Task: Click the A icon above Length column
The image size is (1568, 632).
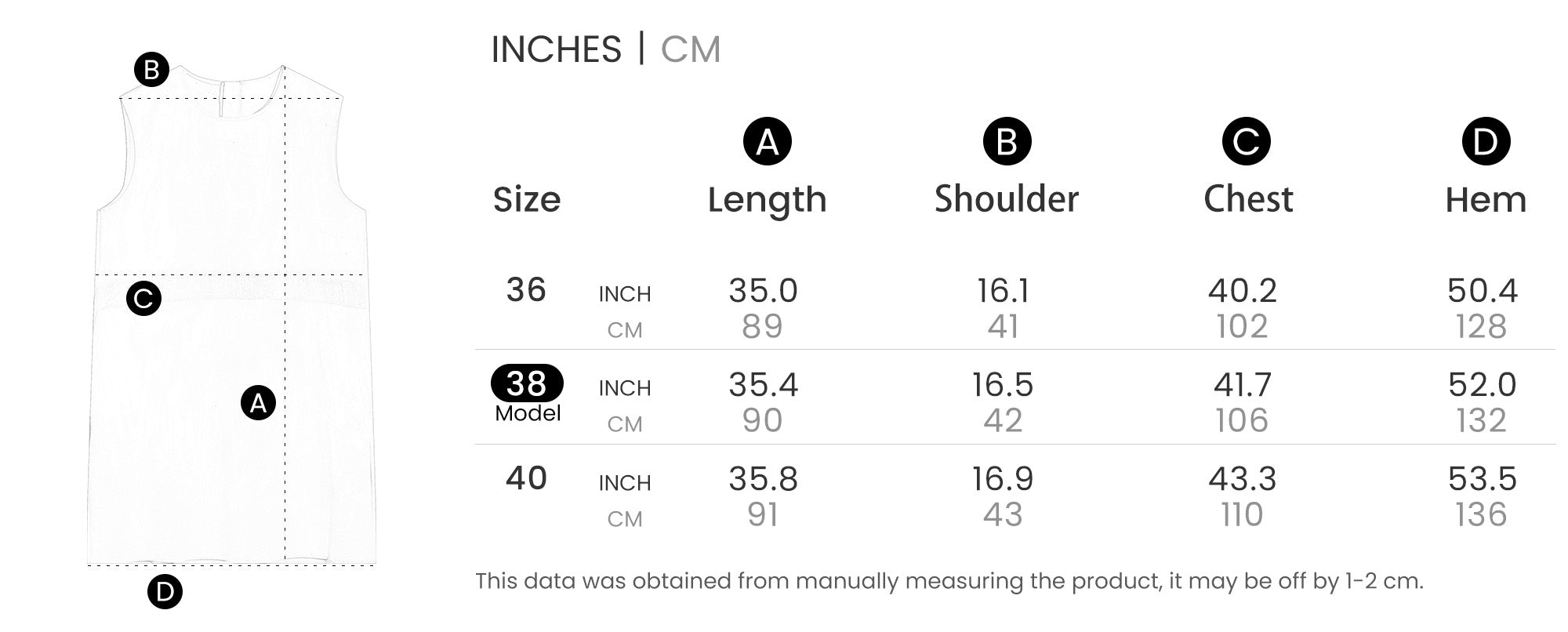Action: point(767,142)
